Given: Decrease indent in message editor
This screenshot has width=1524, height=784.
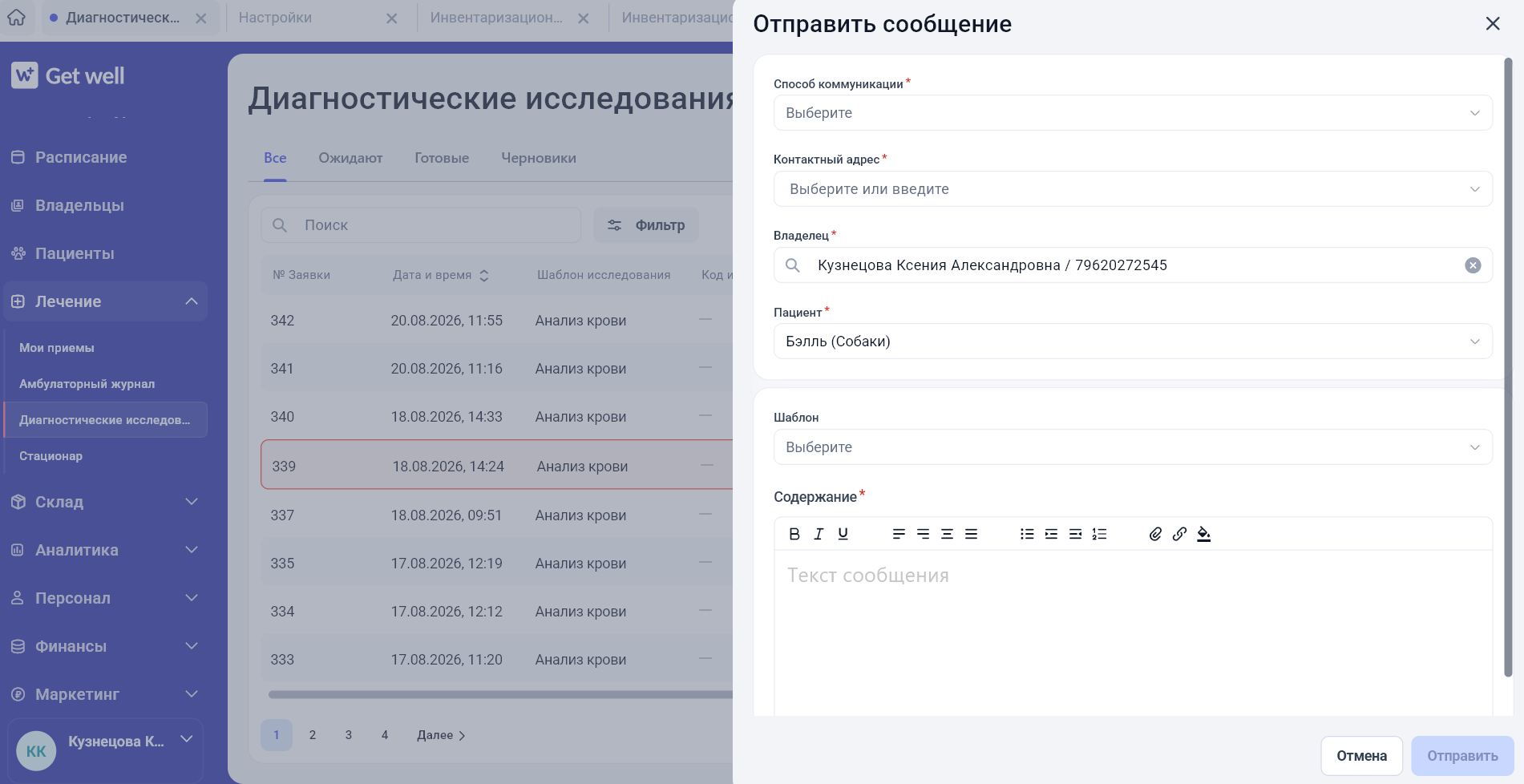Looking at the screenshot, I should (1075, 534).
